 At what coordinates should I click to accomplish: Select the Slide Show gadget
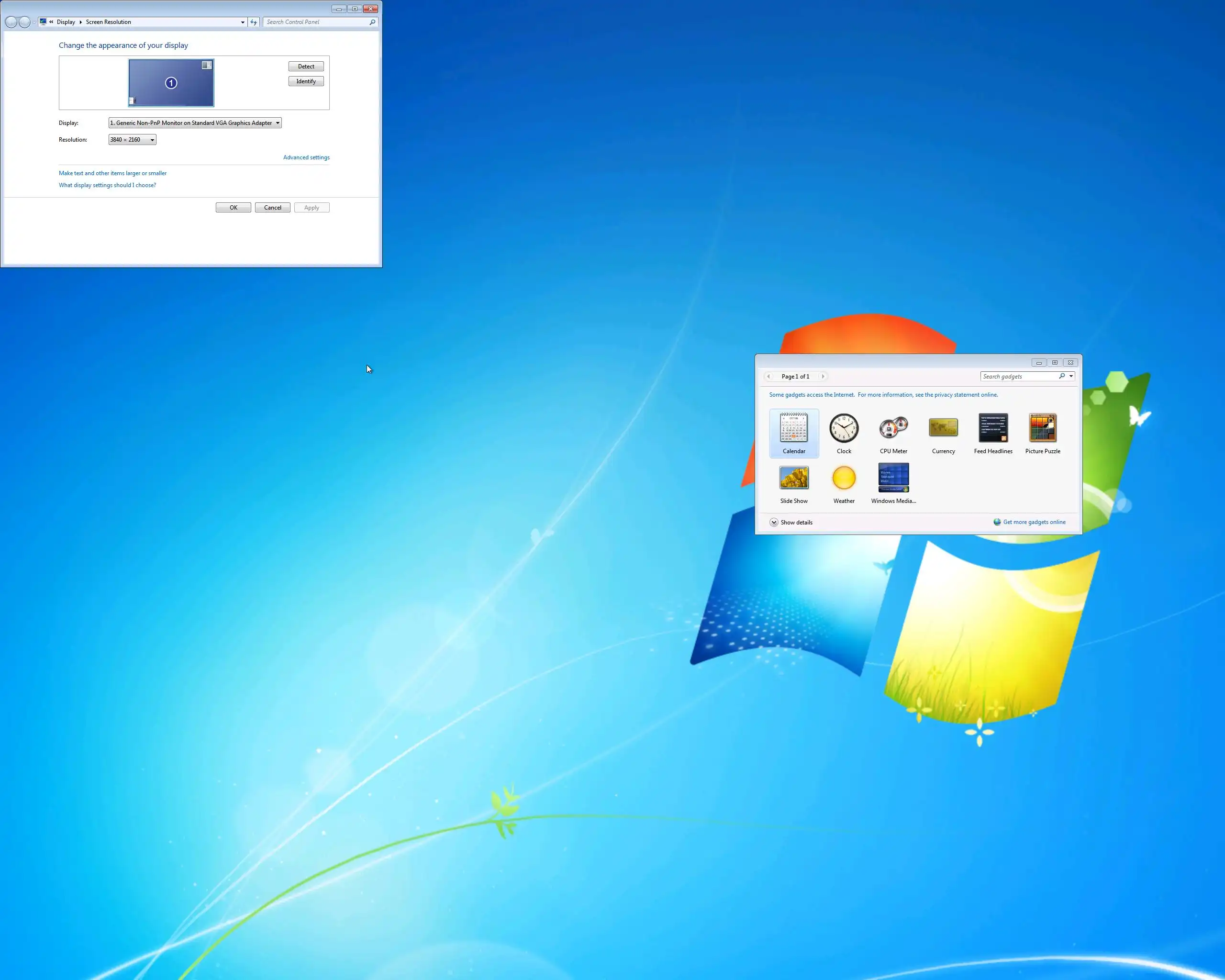point(794,478)
